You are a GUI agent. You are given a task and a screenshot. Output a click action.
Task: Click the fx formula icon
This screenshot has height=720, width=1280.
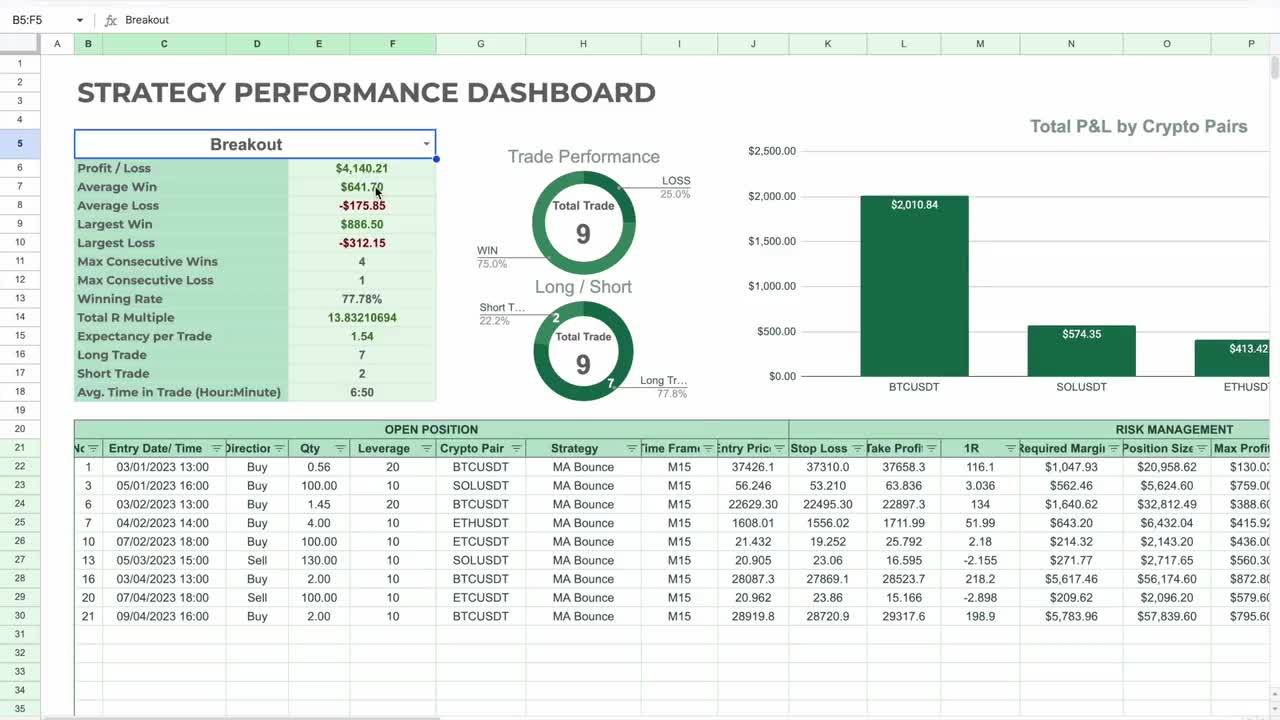[109, 19]
